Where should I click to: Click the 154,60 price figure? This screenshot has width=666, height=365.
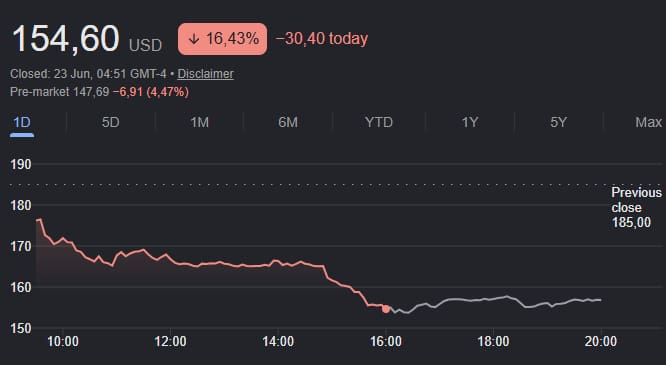(66, 39)
